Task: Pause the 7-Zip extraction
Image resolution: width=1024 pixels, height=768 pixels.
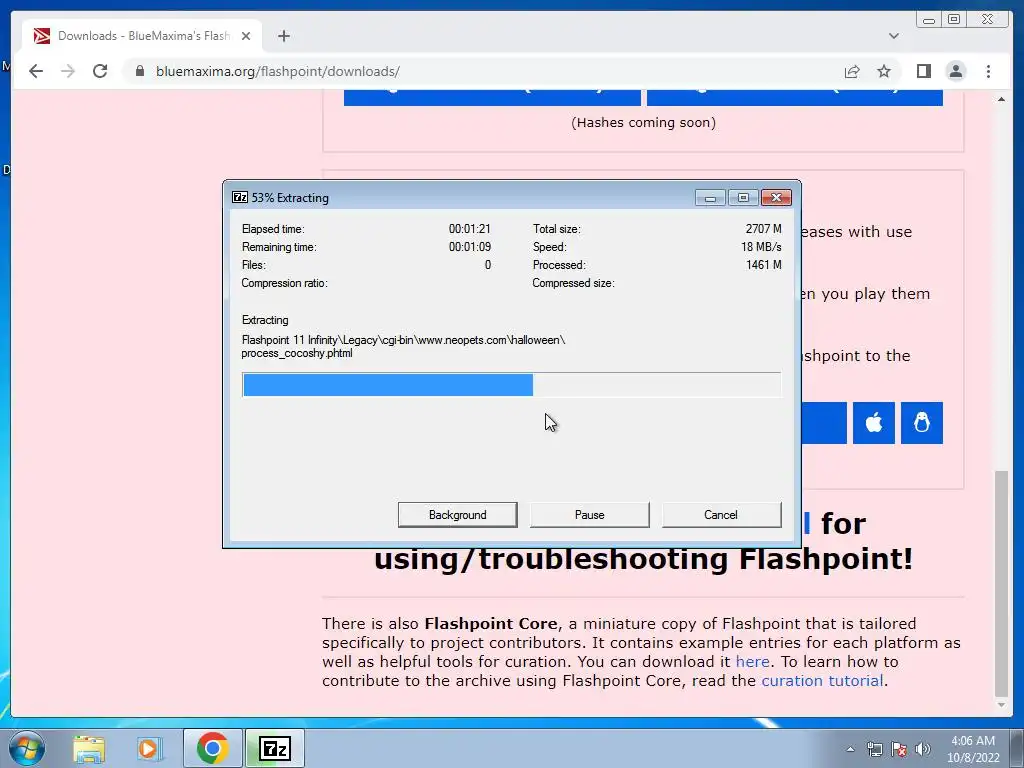Action: 590,515
